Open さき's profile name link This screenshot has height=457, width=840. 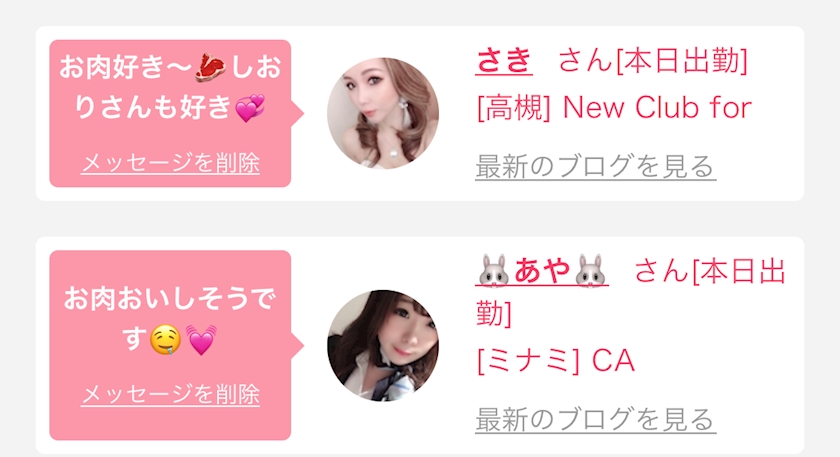point(504,60)
